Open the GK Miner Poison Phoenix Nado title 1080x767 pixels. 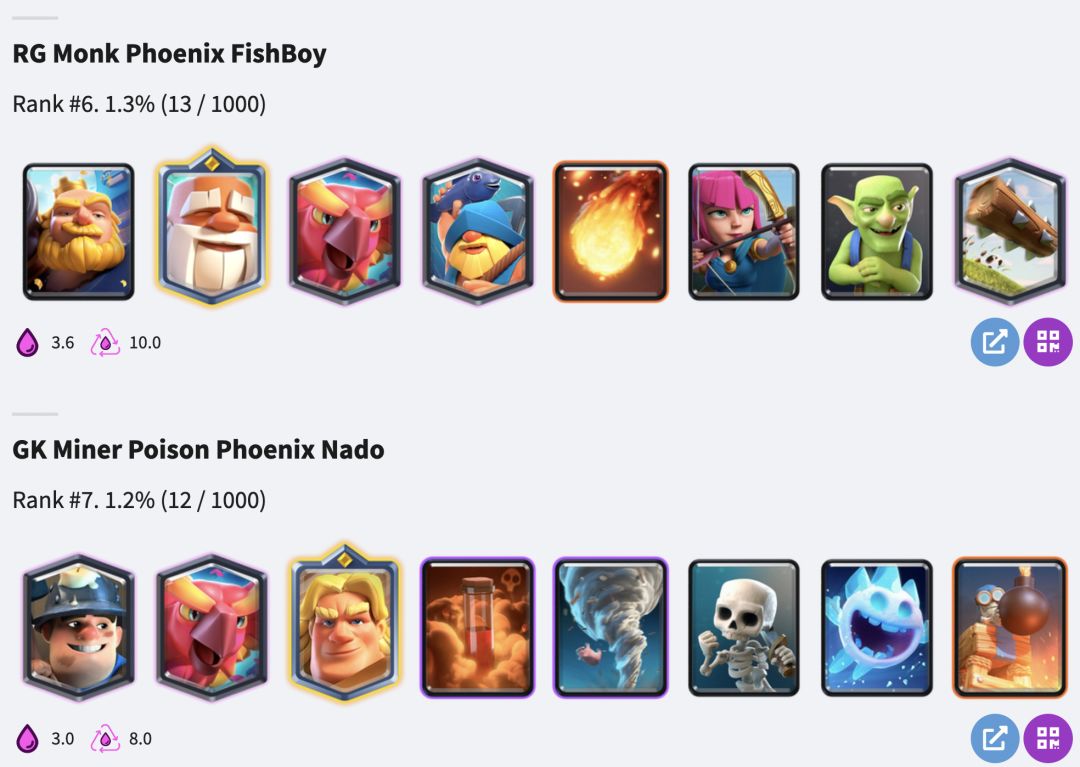pos(198,450)
